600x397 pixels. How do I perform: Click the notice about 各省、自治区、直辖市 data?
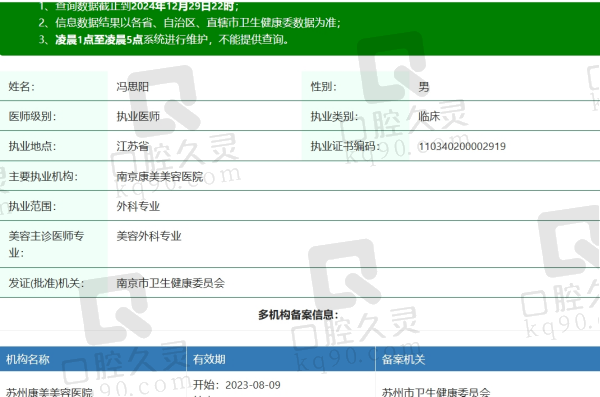197,23
